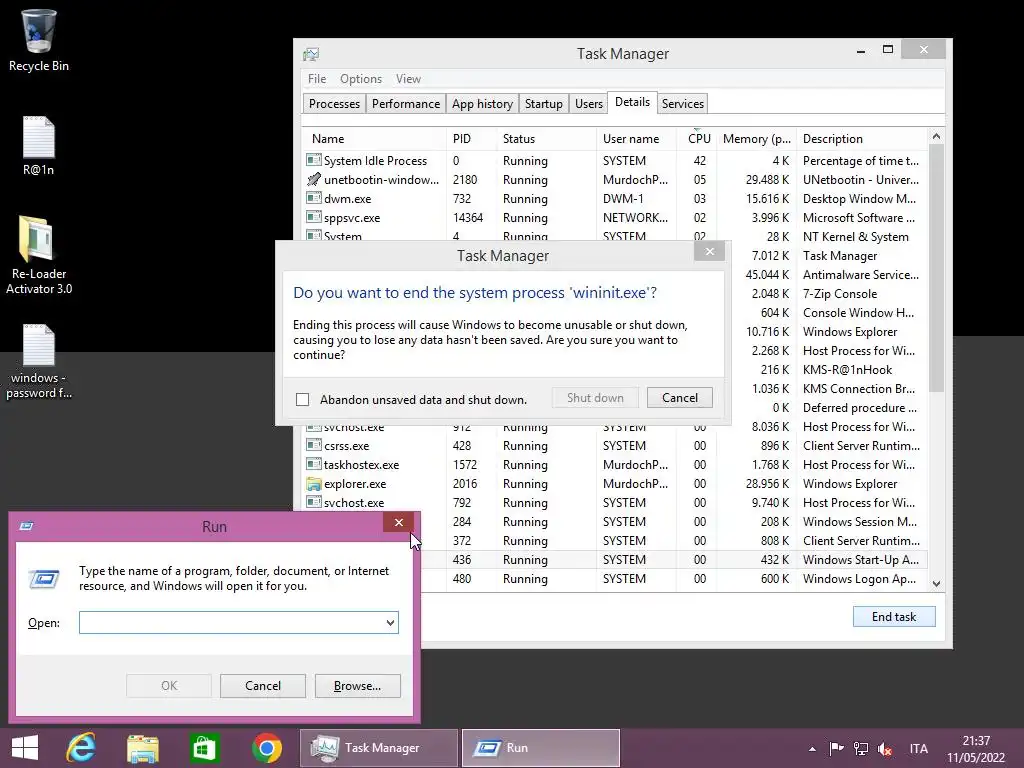Open the network tray icon
Screen dimensions: 1024x768
(861, 748)
